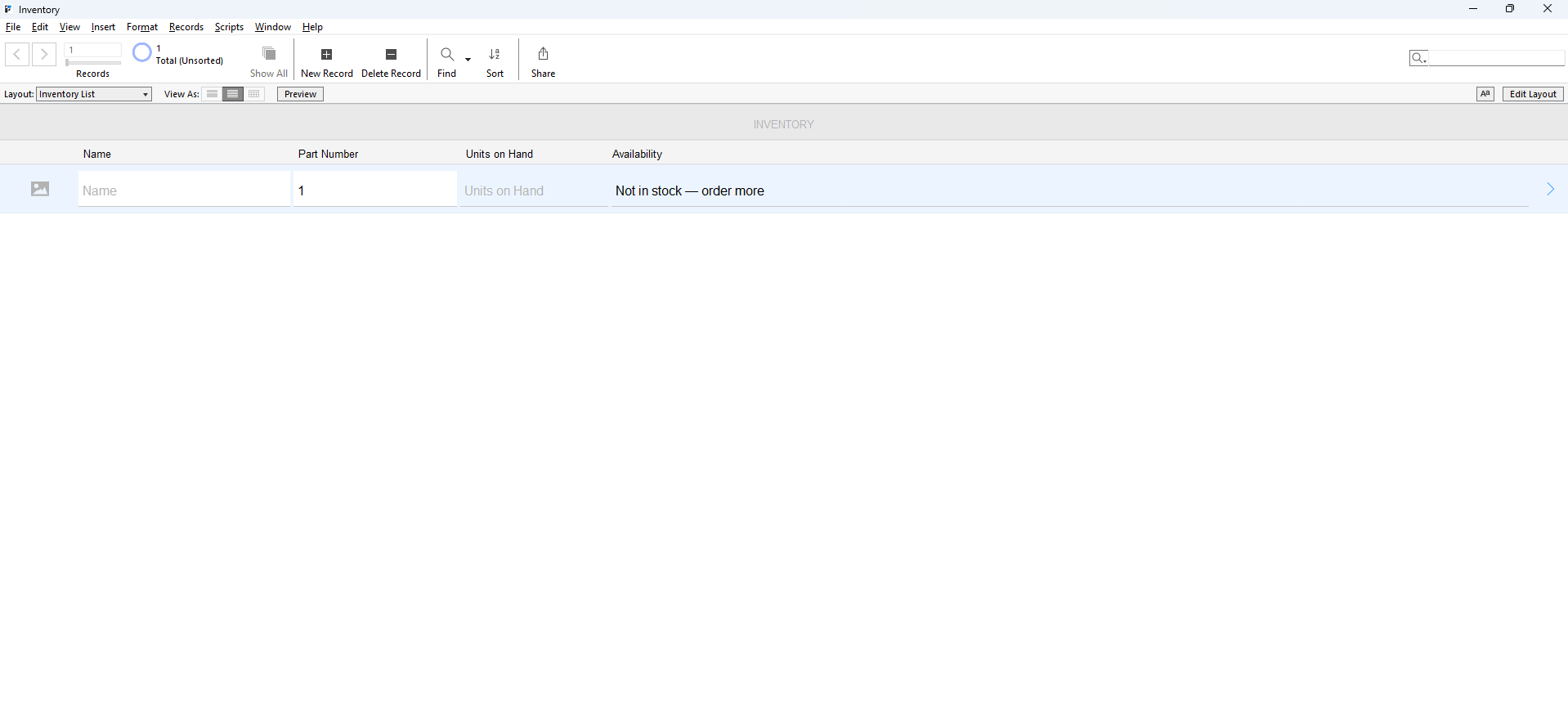The image size is (1568, 726).
Task: Open the Records menu
Action: pyautogui.click(x=186, y=27)
